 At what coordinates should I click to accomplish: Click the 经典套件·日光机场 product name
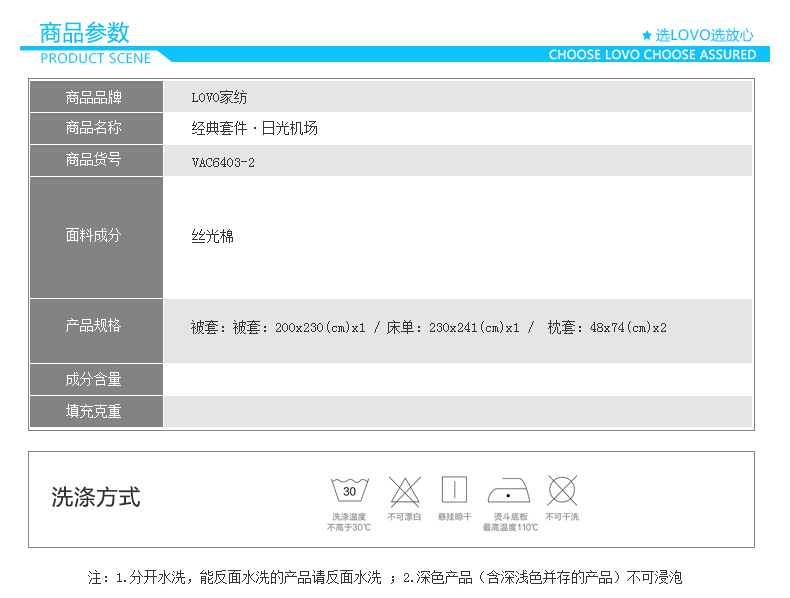[254, 128]
